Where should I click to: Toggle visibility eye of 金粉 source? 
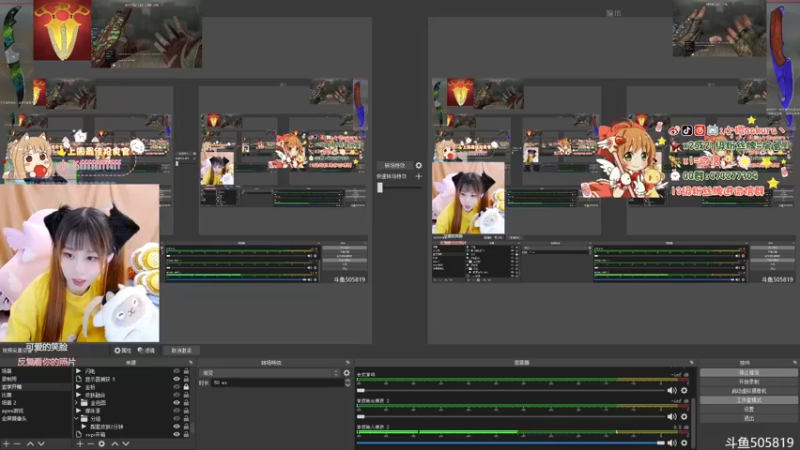177,387
